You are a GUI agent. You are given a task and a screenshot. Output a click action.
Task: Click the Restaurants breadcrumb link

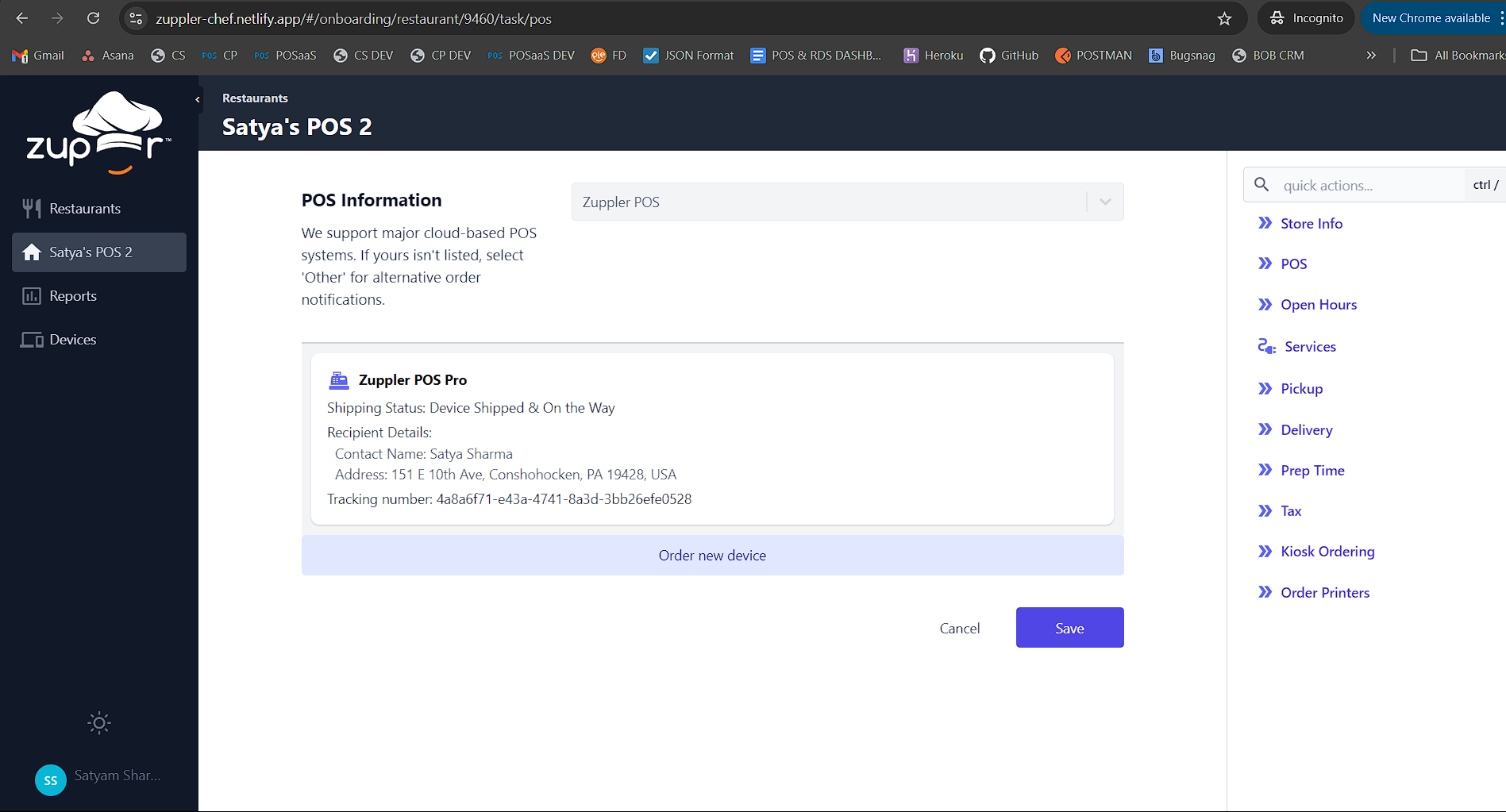point(255,98)
